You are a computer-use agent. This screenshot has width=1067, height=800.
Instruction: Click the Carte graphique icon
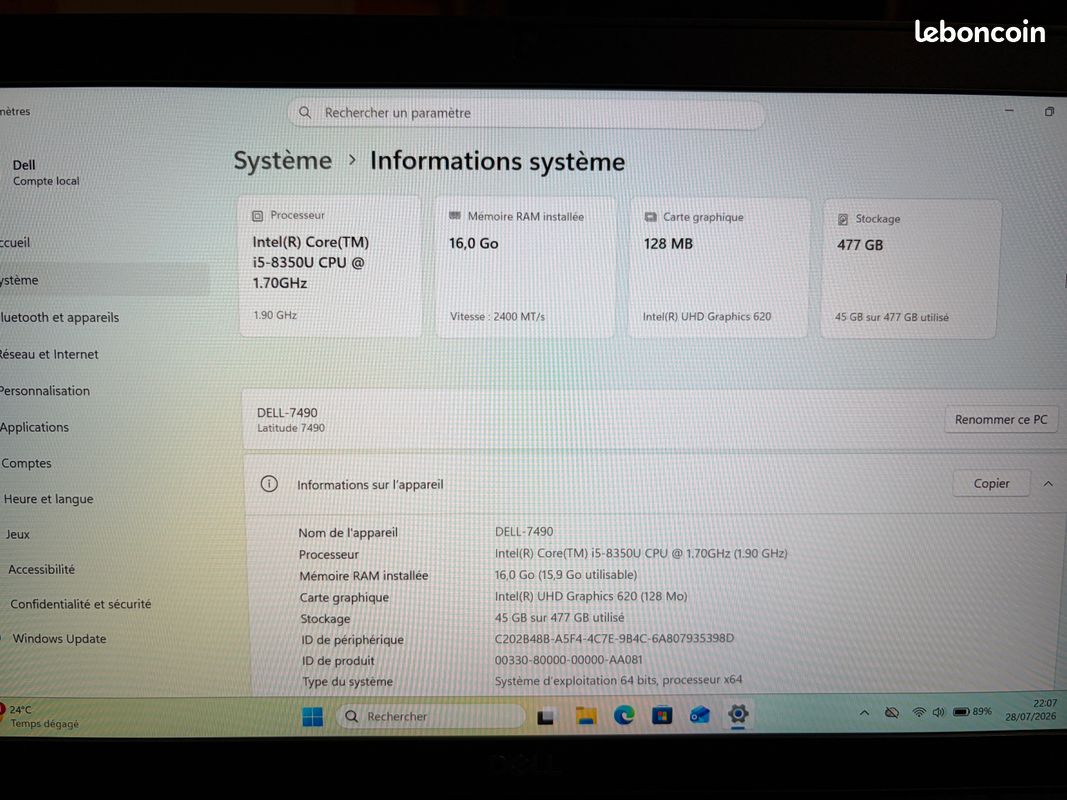(x=650, y=217)
